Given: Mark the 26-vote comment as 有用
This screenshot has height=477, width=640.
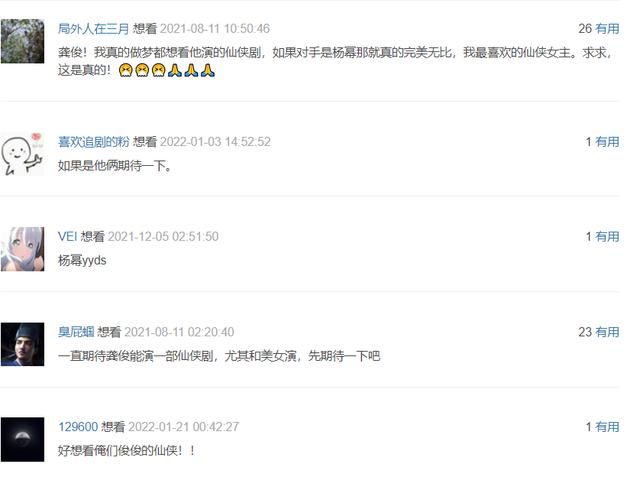Looking at the screenshot, I should coord(607,29).
